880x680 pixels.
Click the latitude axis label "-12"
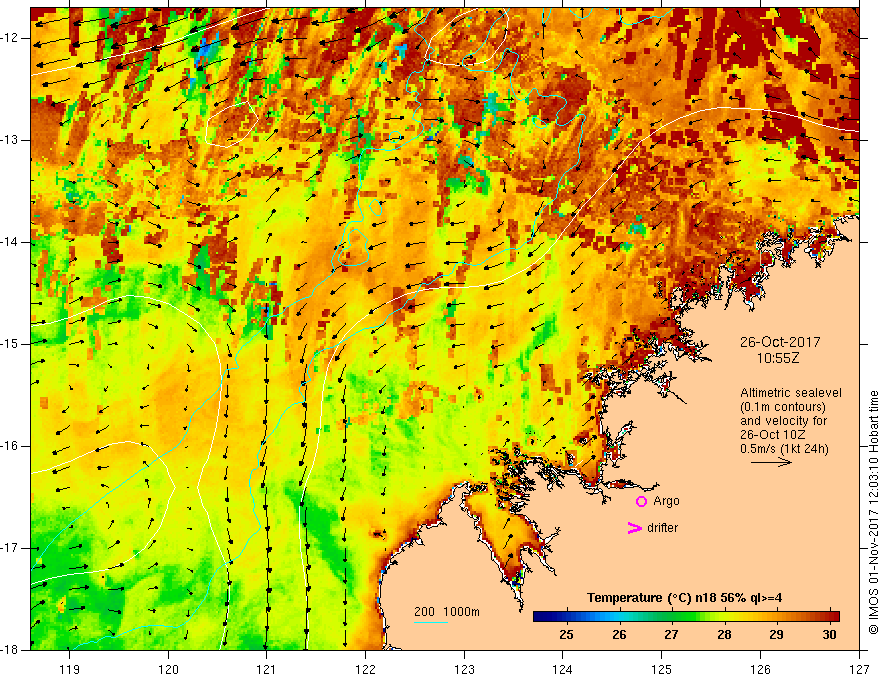click(x=10, y=38)
